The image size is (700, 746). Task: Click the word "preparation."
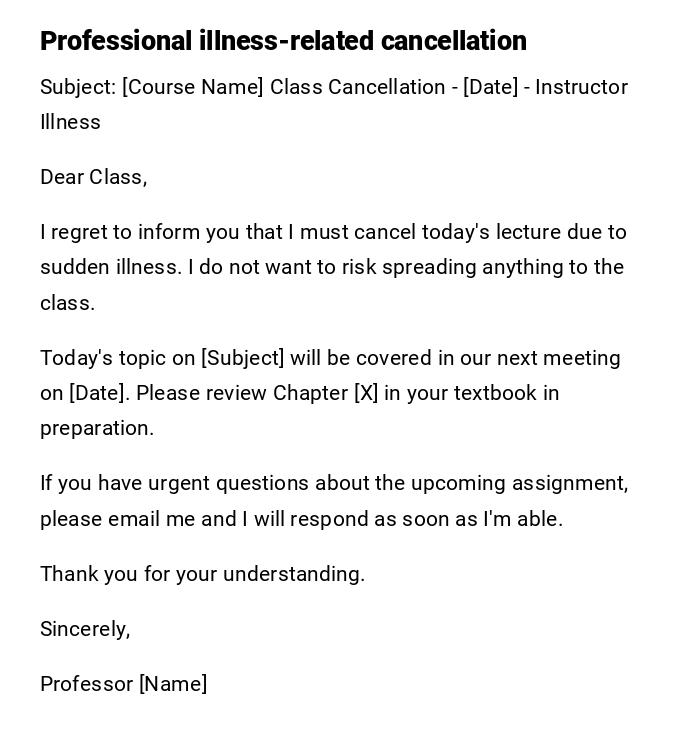[x=97, y=428]
